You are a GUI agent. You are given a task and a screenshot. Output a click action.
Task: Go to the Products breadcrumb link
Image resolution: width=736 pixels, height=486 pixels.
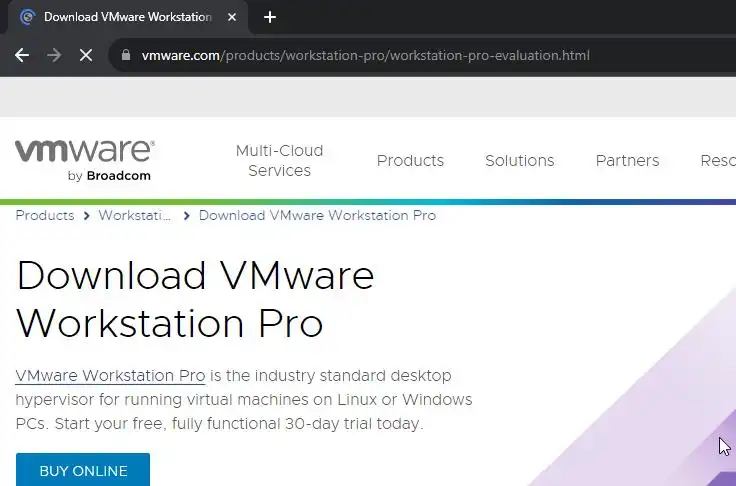(45, 216)
